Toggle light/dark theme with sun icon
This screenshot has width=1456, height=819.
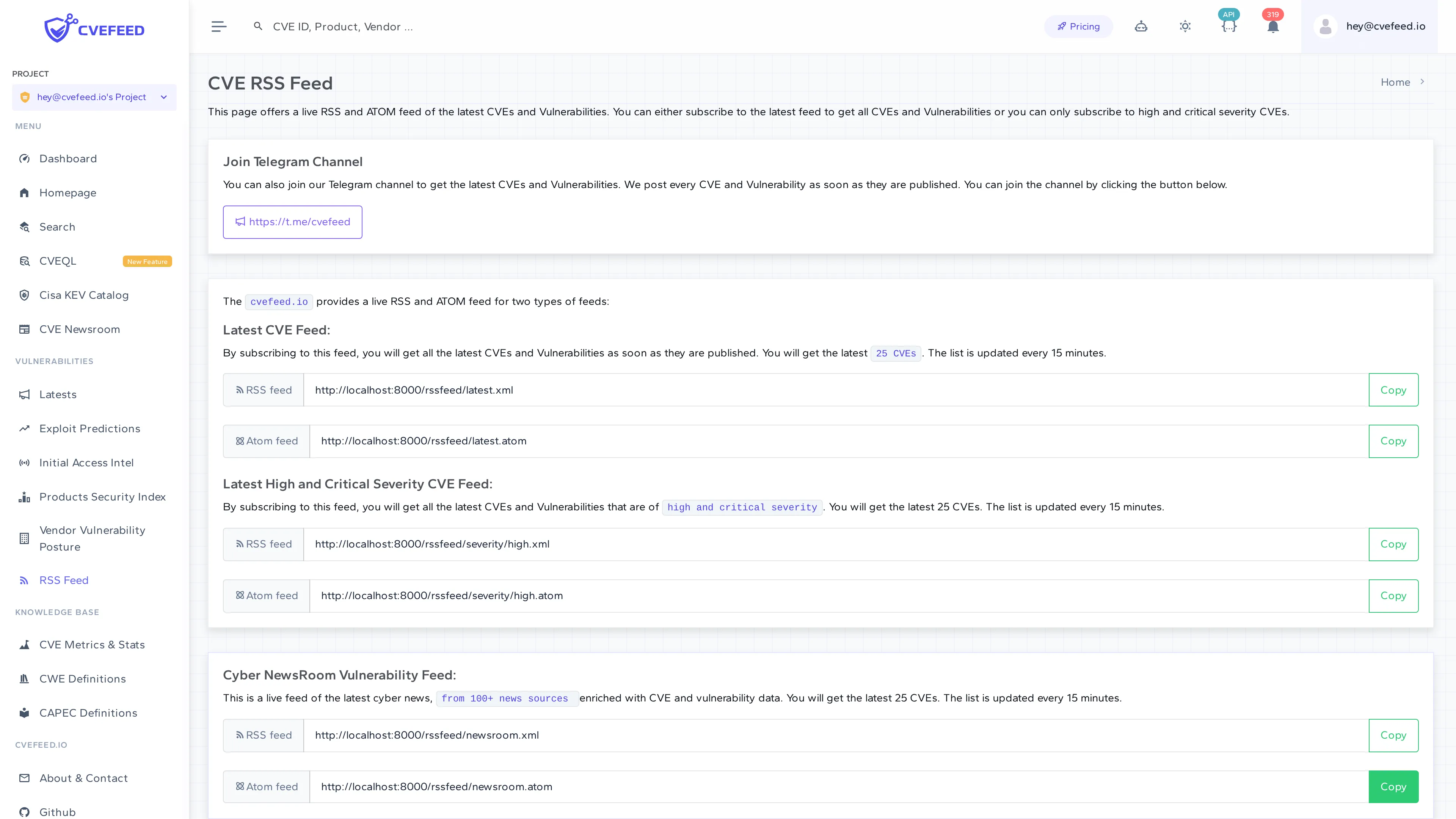click(1185, 26)
